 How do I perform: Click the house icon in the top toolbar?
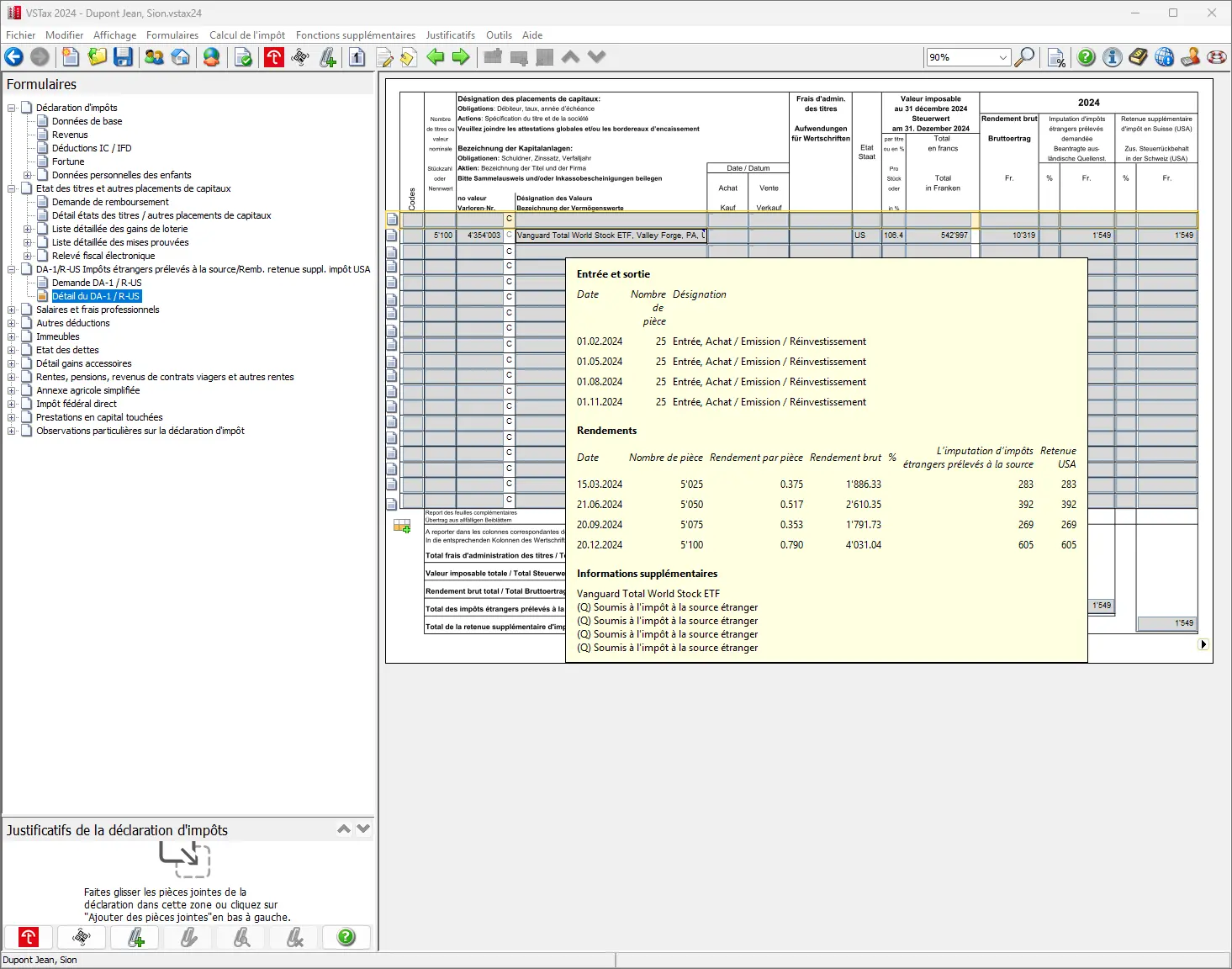point(181,57)
